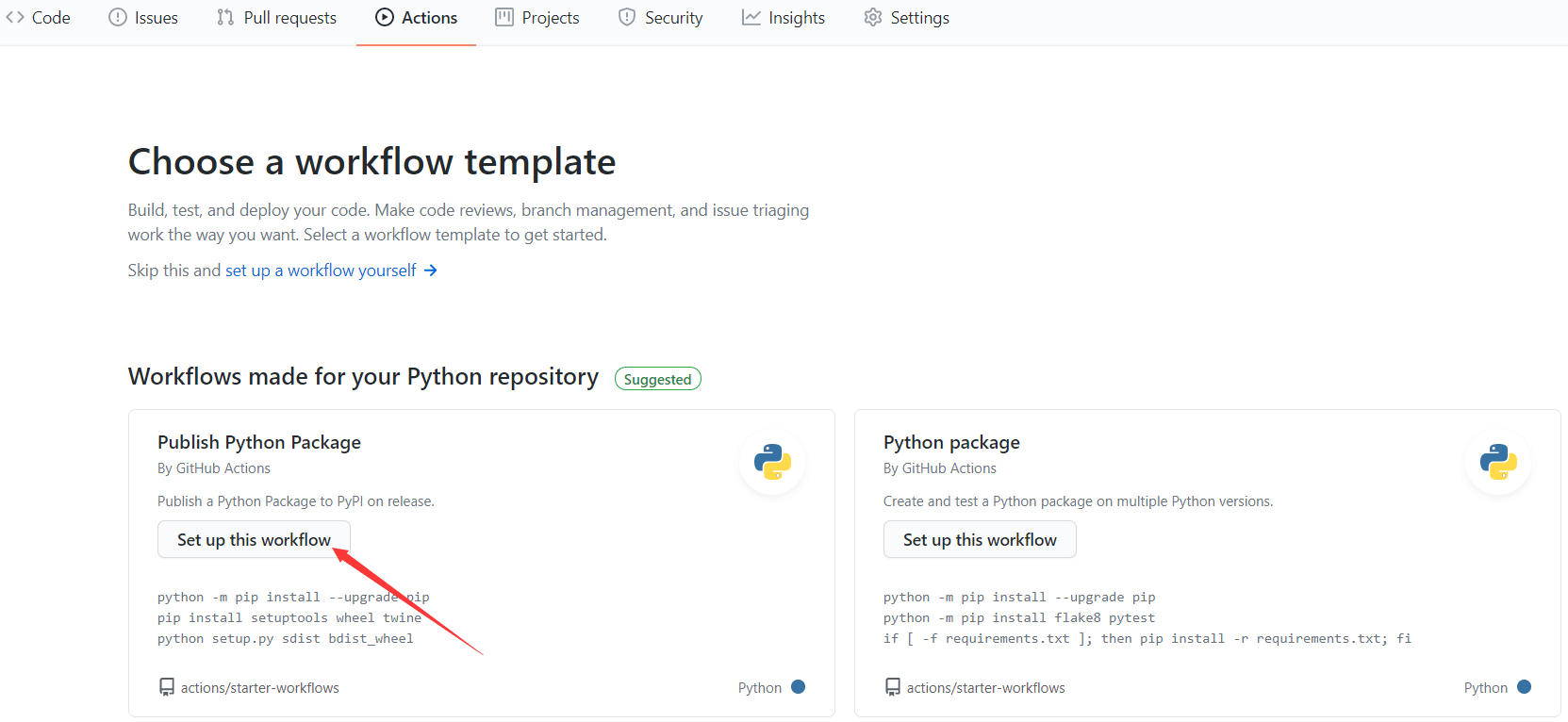Click the Security shield icon
The image size is (1568, 722).
pyautogui.click(x=627, y=17)
